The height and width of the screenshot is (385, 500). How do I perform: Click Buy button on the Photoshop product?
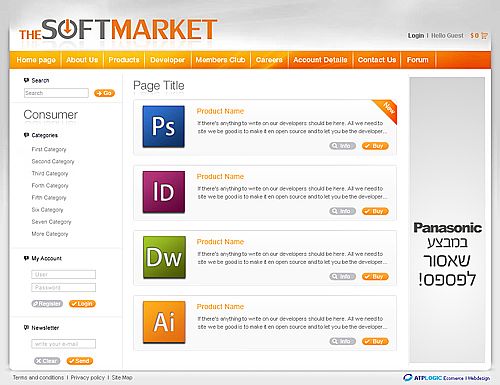(375, 146)
